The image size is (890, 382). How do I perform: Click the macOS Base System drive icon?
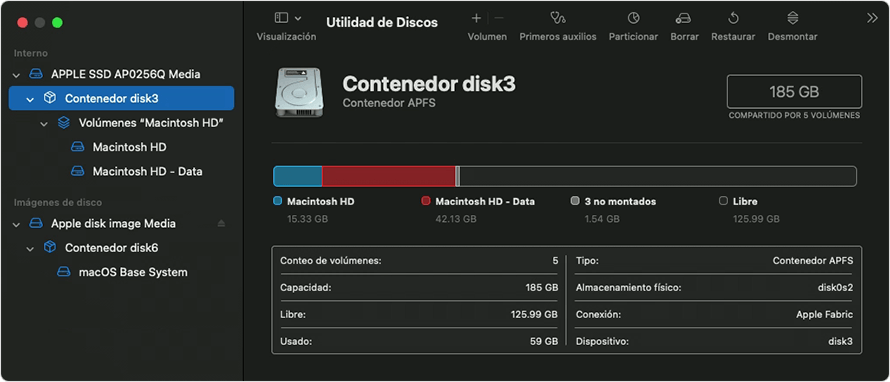tap(64, 272)
